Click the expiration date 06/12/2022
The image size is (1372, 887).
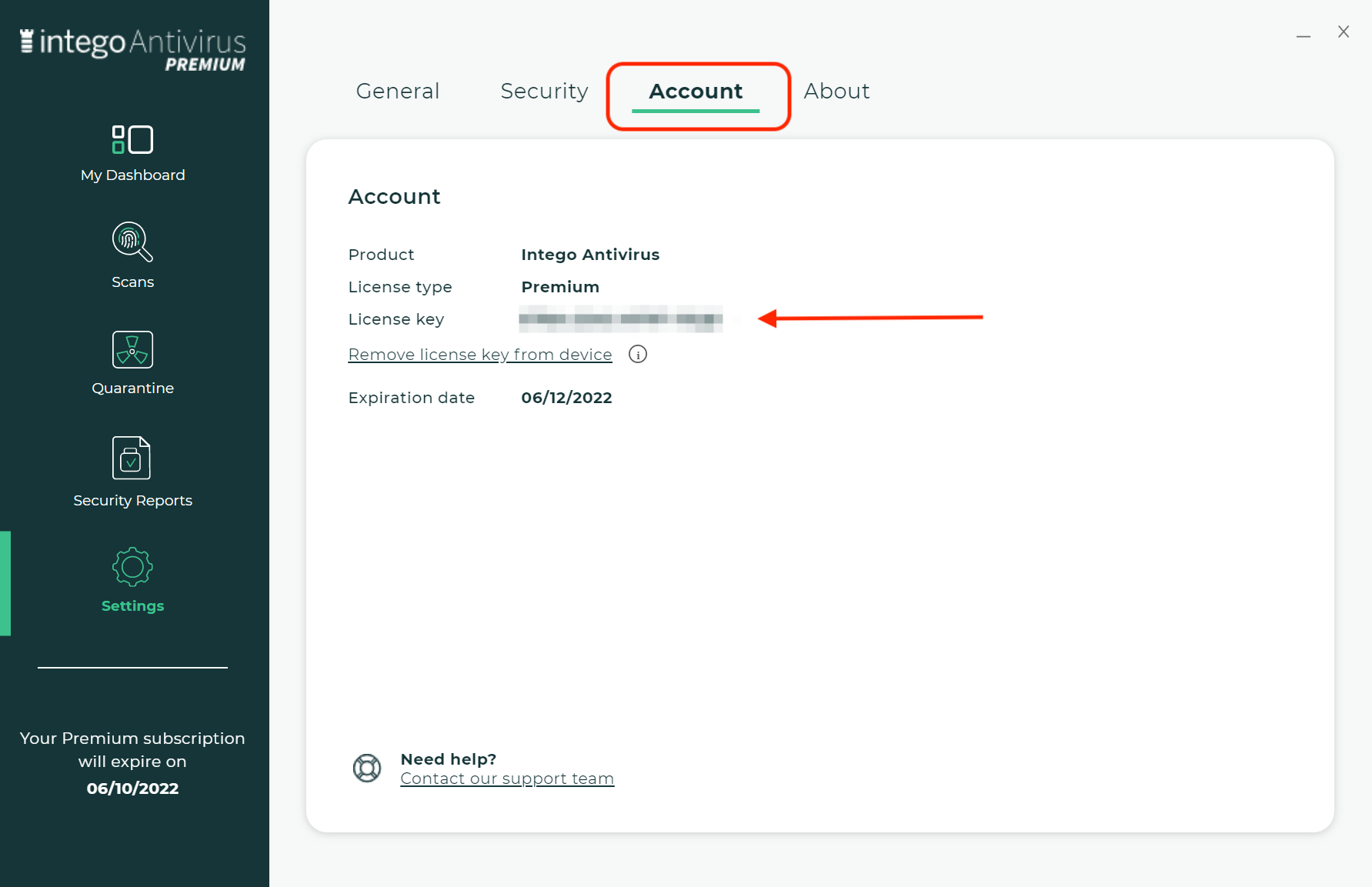tap(566, 398)
